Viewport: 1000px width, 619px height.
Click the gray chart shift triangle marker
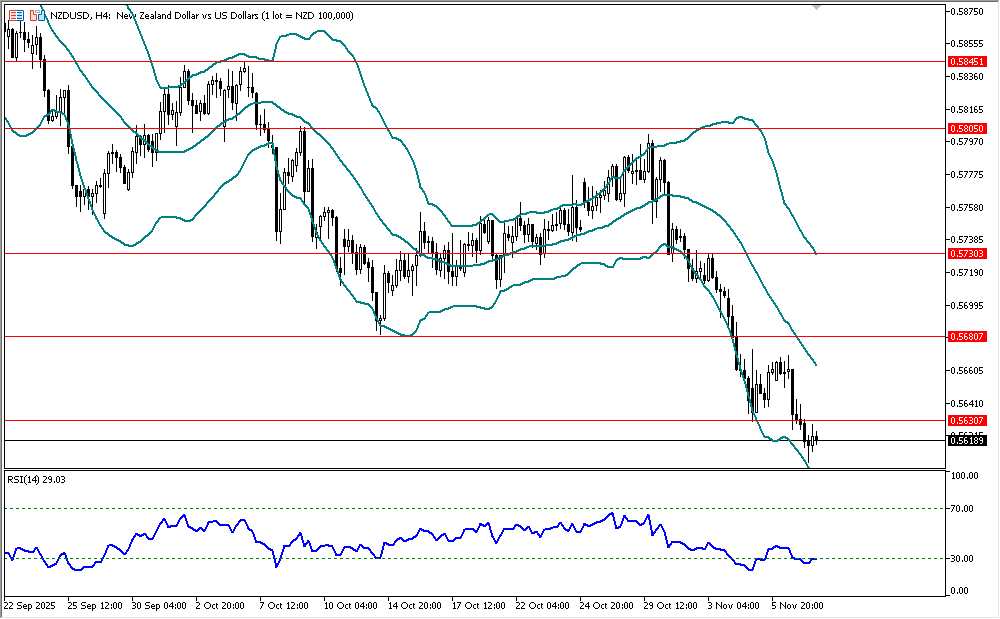[817, 8]
